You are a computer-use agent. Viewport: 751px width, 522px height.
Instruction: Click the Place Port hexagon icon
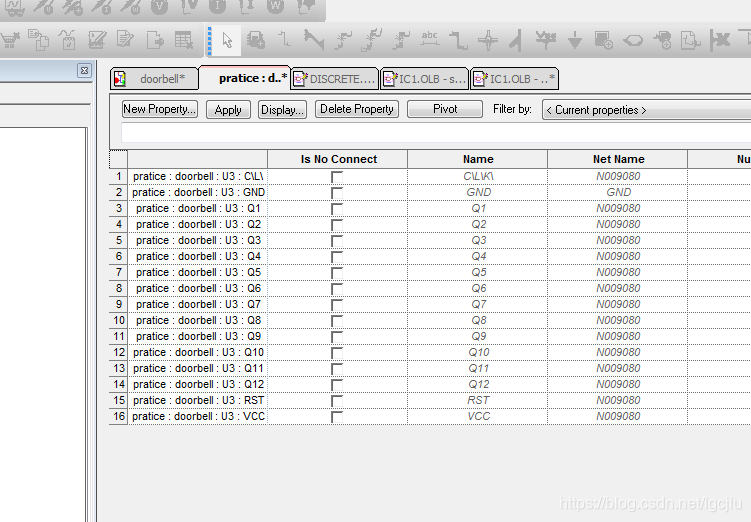633,40
